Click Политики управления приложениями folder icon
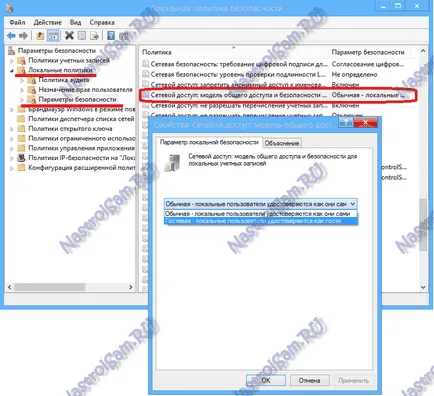The width and height of the screenshot is (434, 396). click(x=21, y=148)
